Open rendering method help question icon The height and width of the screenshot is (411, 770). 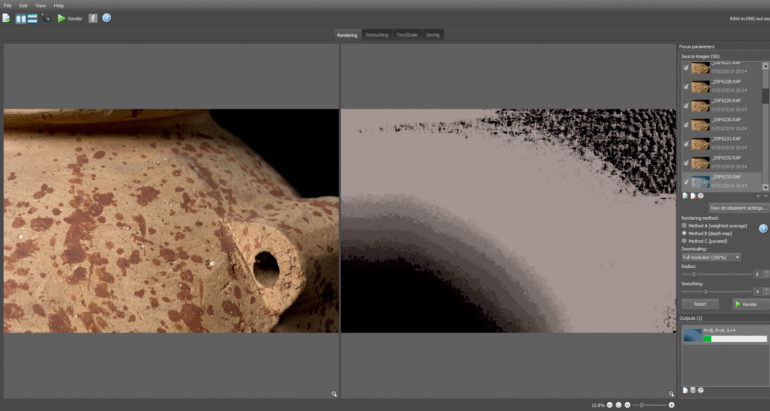pyautogui.click(x=763, y=228)
